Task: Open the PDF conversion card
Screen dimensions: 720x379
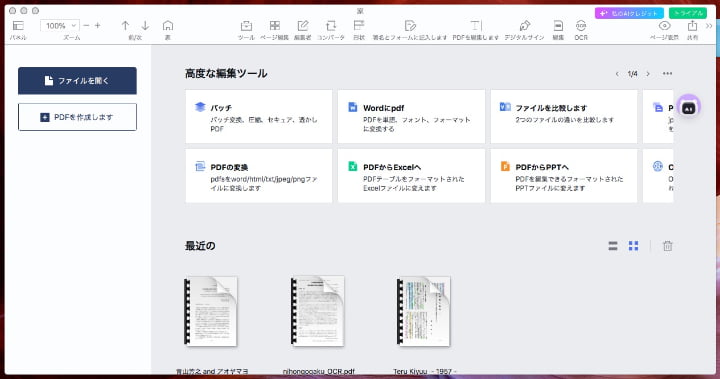Action: (259, 175)
